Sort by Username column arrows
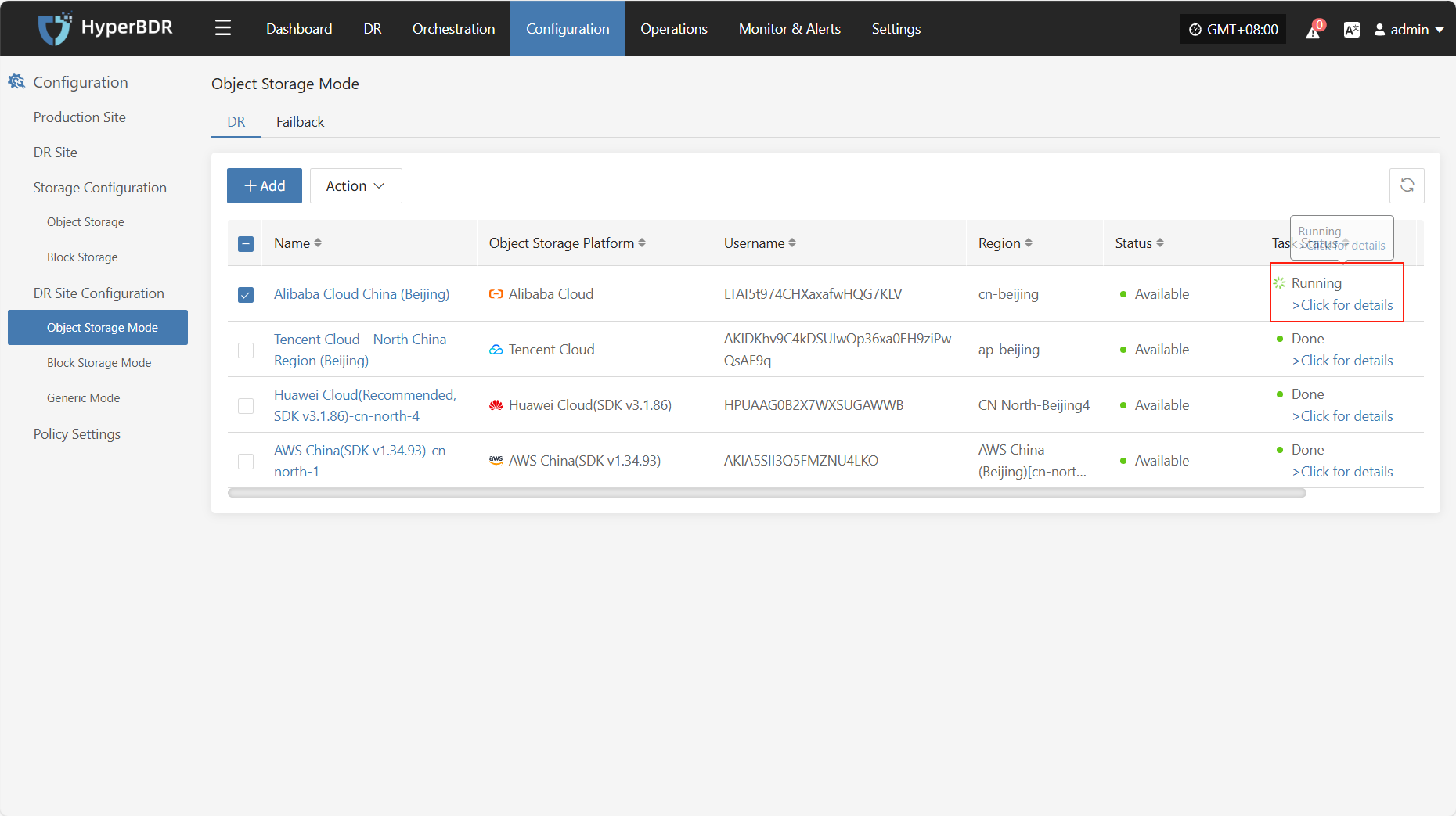The image size is (1456, 816). (x=792, y=243)
